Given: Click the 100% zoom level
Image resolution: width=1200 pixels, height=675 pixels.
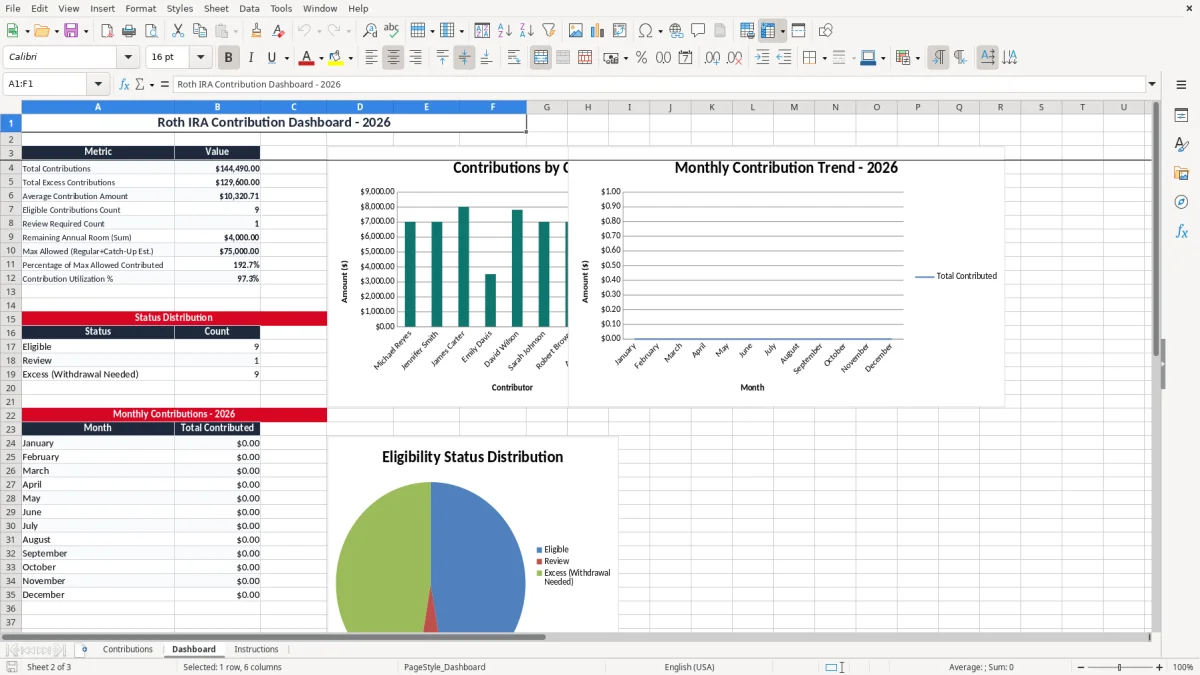Looking at the screenshot, I should tap(1183, 667).
